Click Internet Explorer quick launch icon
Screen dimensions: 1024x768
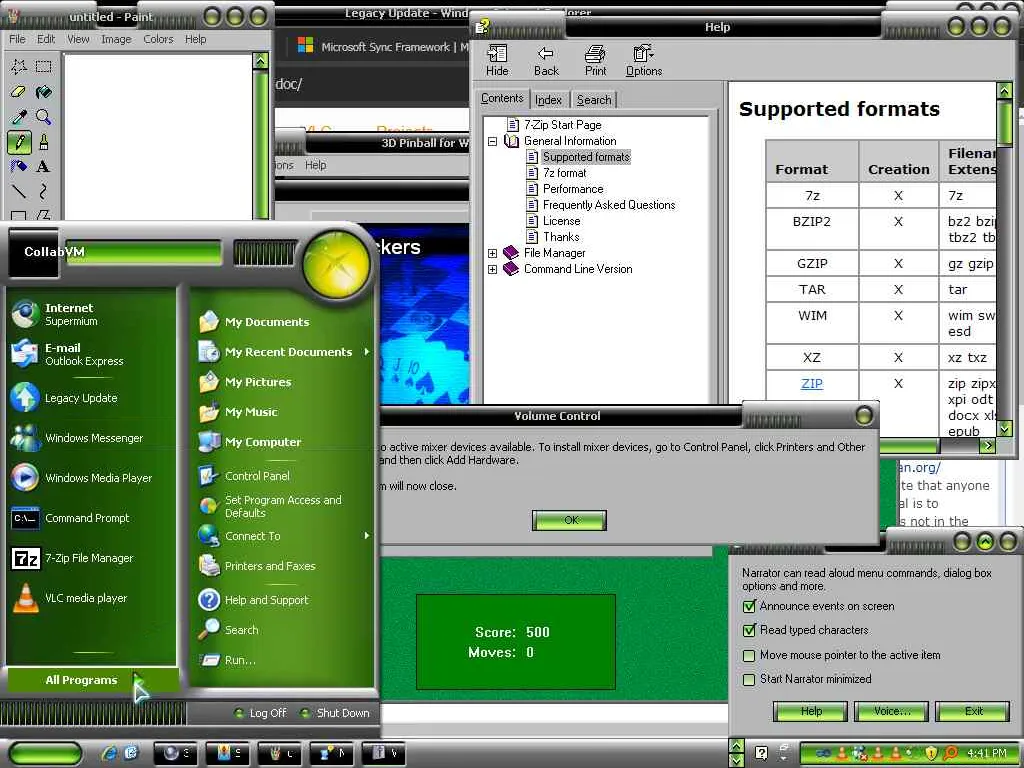point(109,753)
